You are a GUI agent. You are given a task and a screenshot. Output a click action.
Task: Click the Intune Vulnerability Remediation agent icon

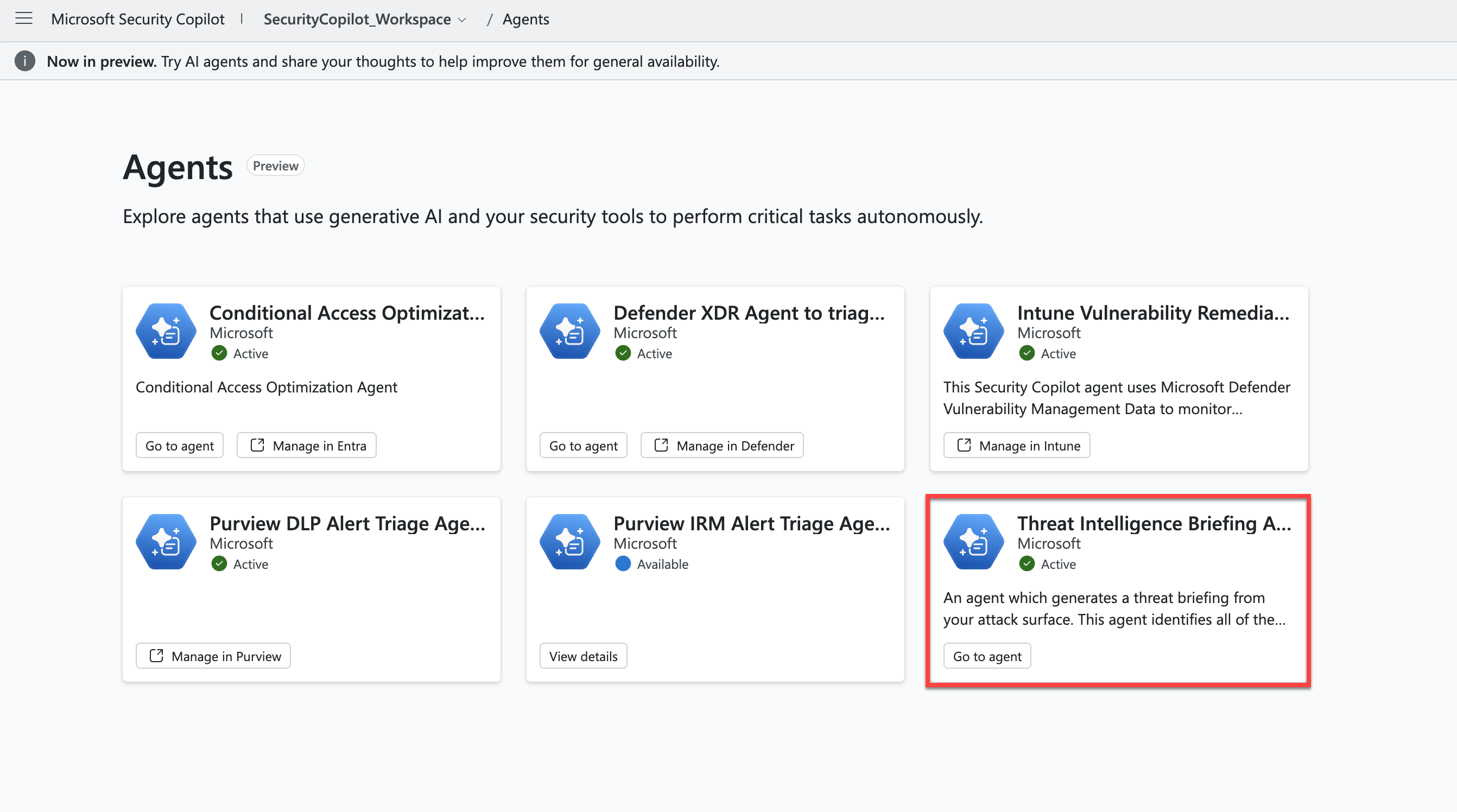[x=973, y=331]
